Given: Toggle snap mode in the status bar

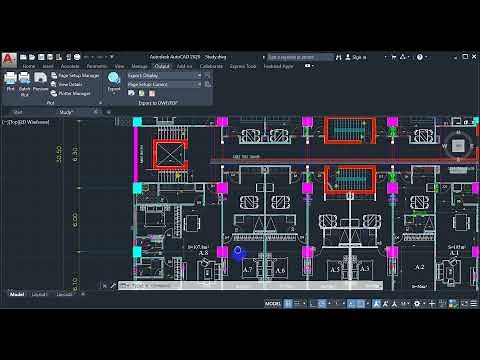Looking at the screenshot, I should pos(297,304).
